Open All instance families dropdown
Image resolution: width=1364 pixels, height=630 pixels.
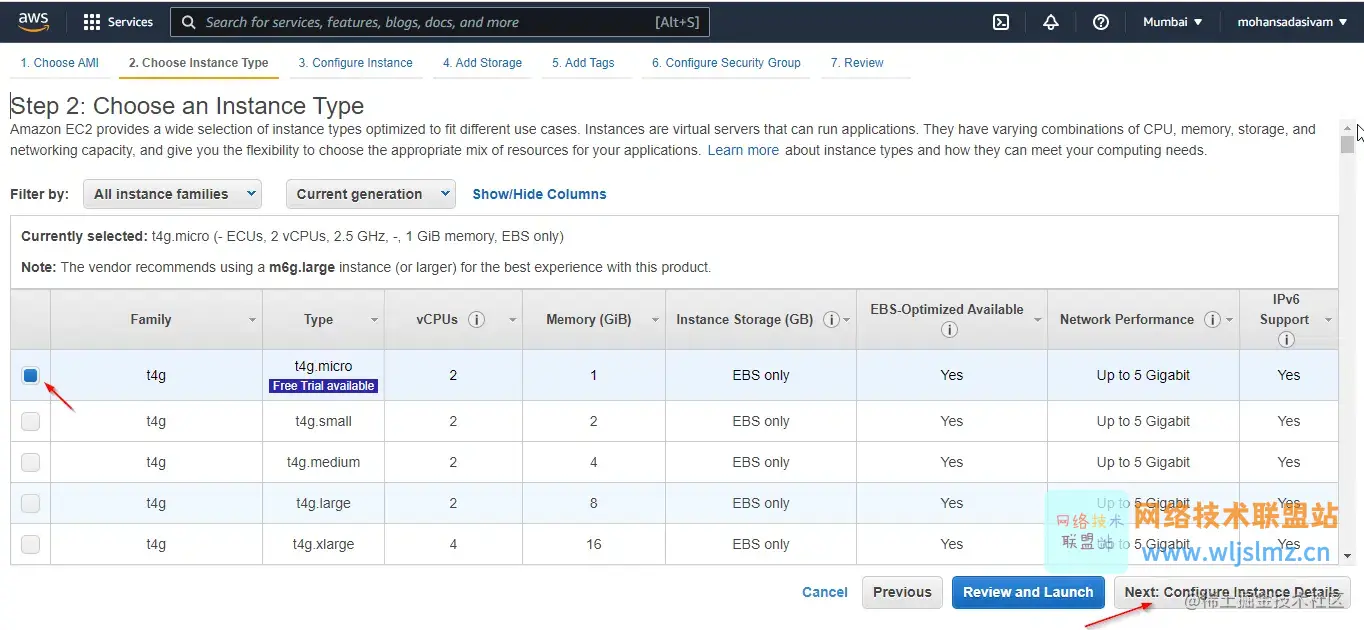coord(172,194)
